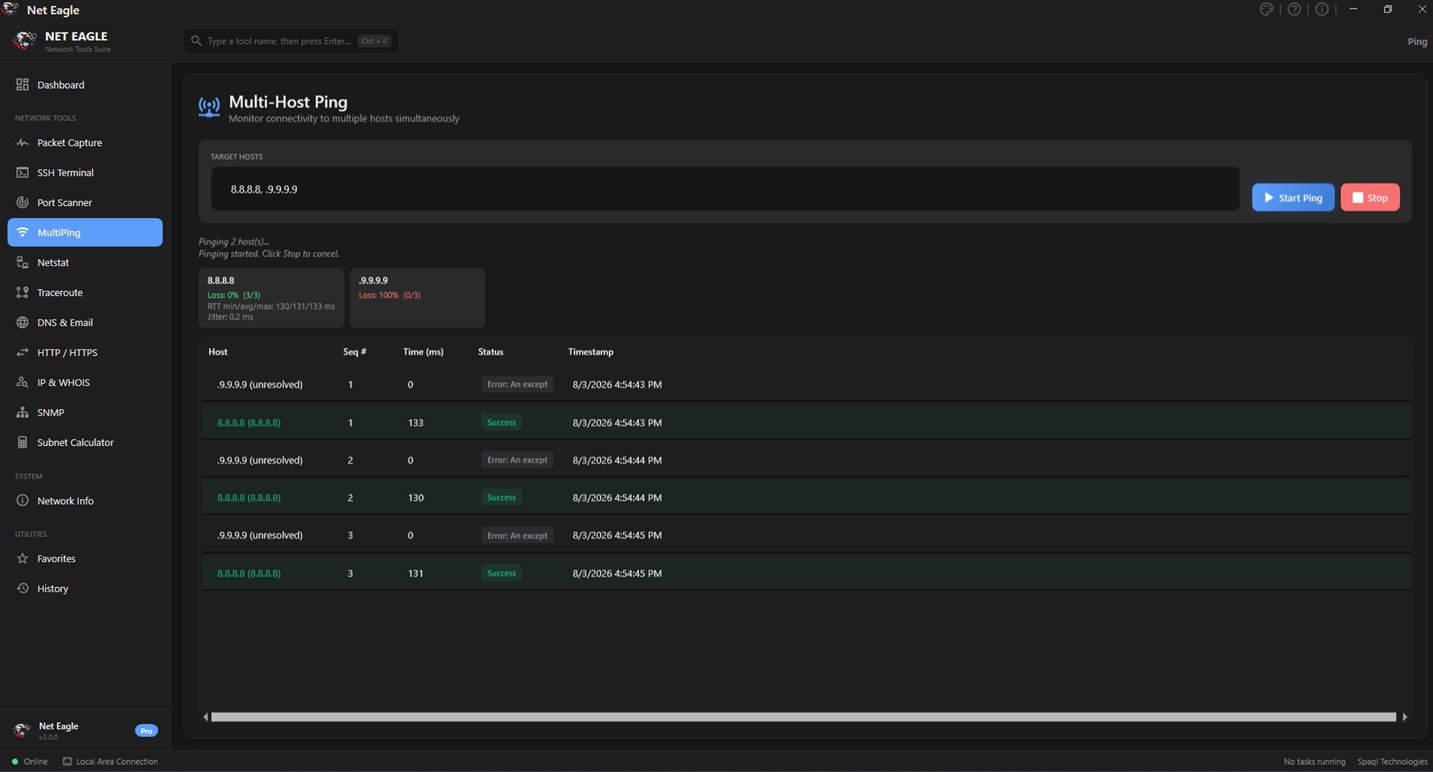
Task: Open Netstat using its sidebar icon
Action: click(x=22, y=263)
